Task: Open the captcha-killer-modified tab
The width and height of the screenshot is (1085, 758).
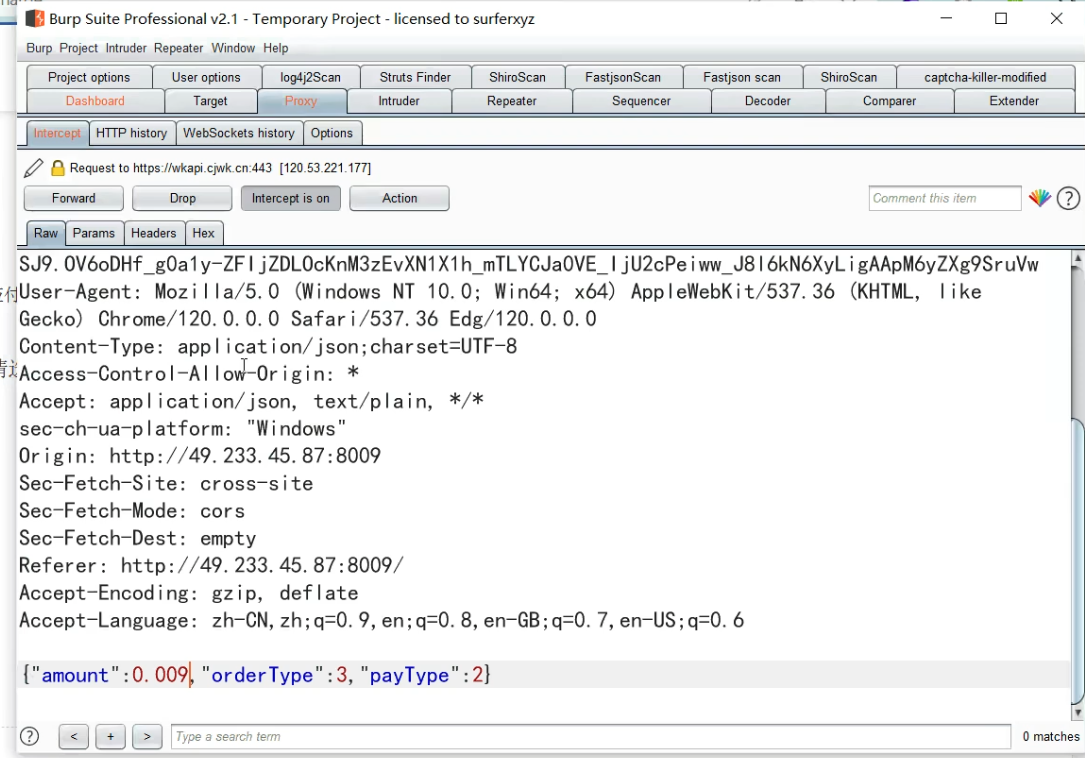Action: (985, 77)
